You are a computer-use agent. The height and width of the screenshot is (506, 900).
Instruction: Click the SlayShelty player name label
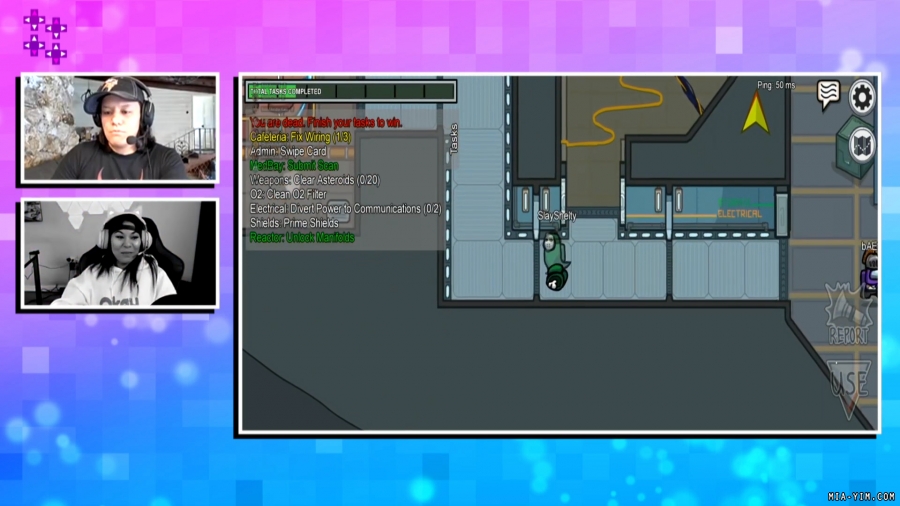557,216
